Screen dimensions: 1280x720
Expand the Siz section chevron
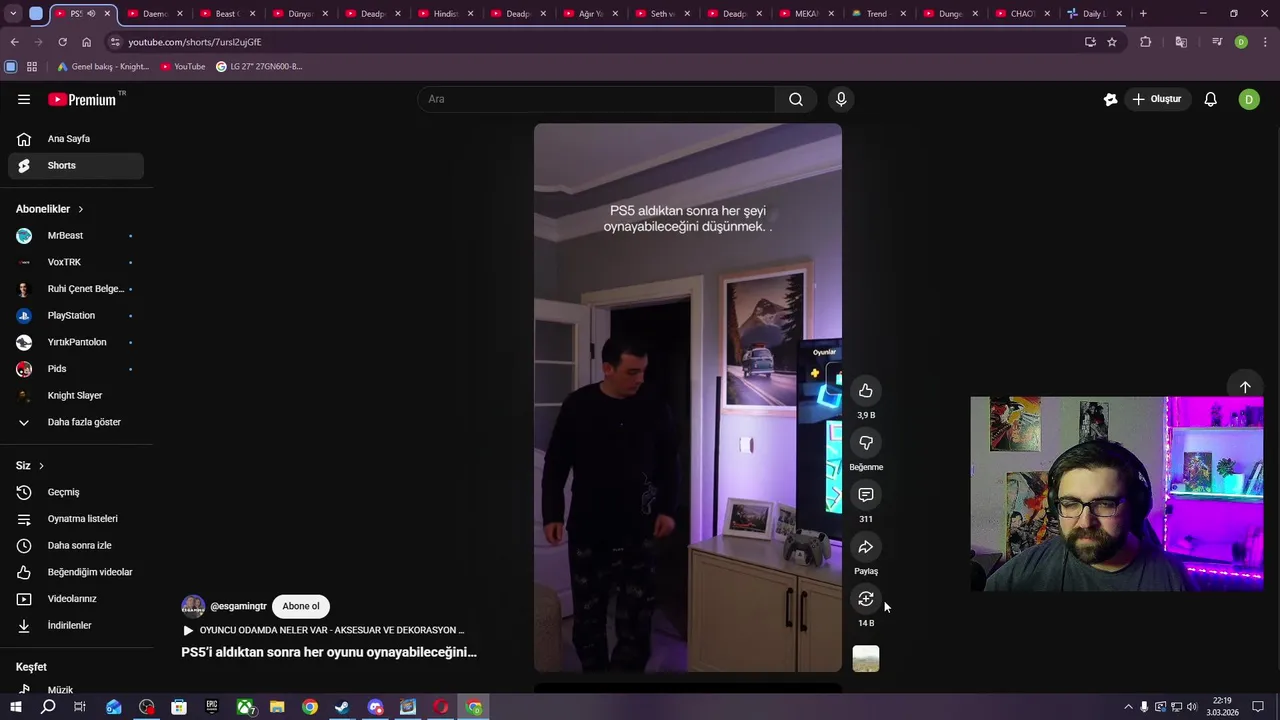pyautogui.click(x=41, y=466)
